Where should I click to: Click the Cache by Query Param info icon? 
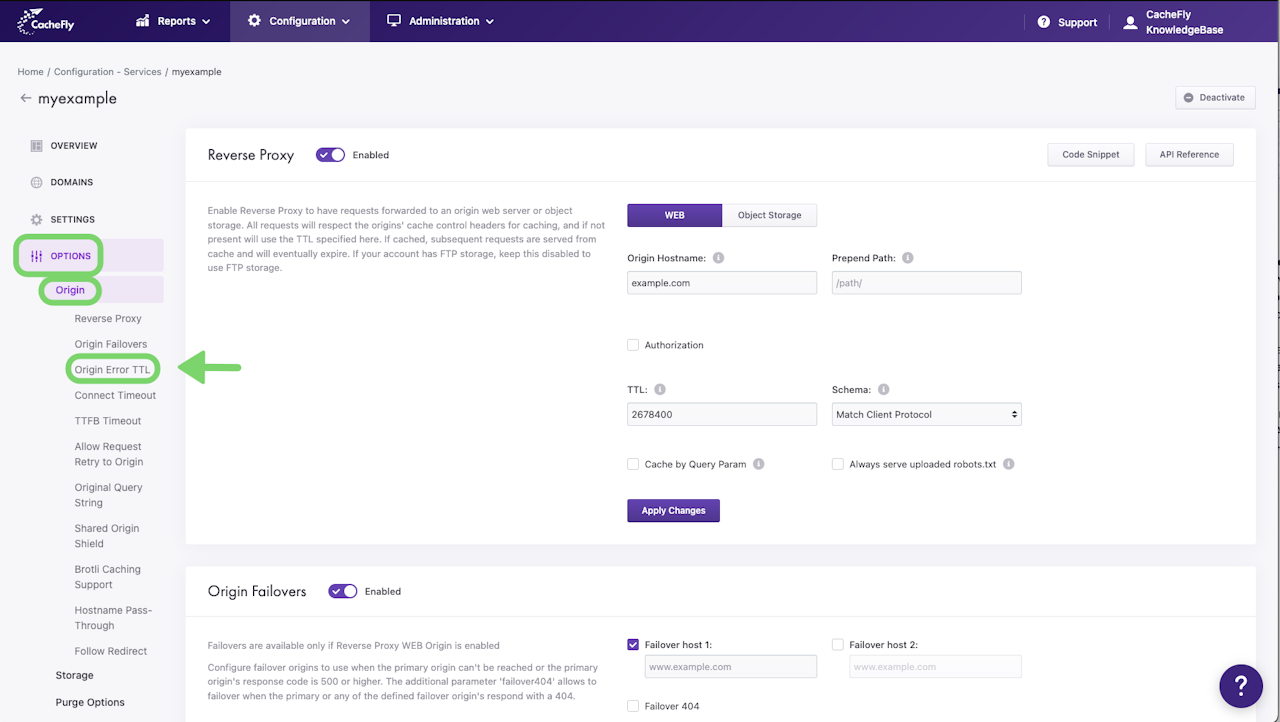coord(759,464)
